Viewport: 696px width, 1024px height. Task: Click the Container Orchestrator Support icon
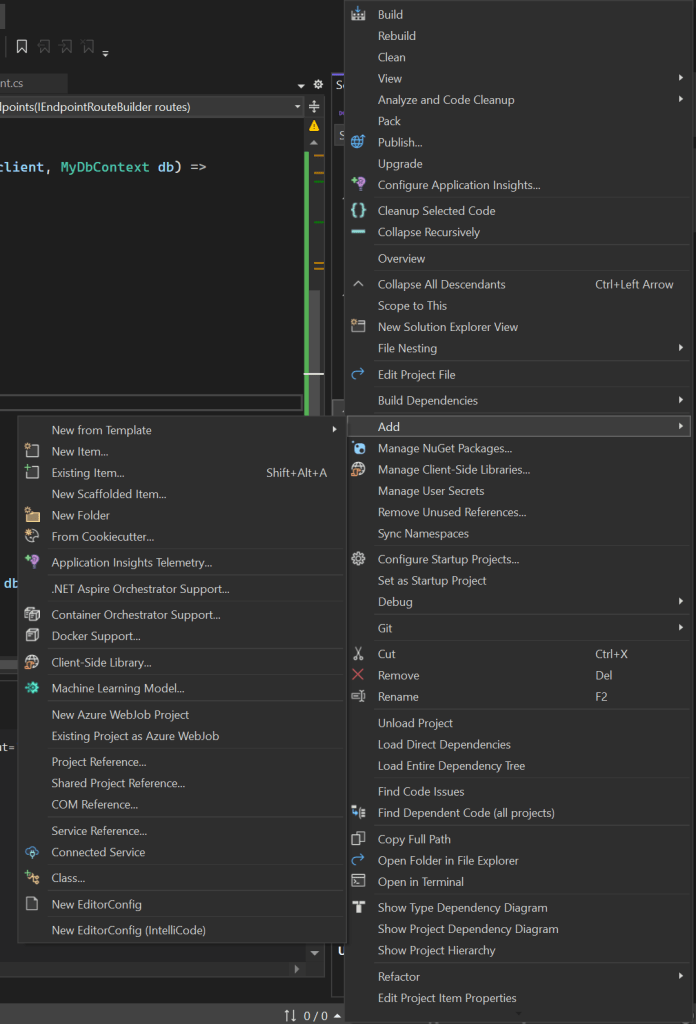point(32,614)
